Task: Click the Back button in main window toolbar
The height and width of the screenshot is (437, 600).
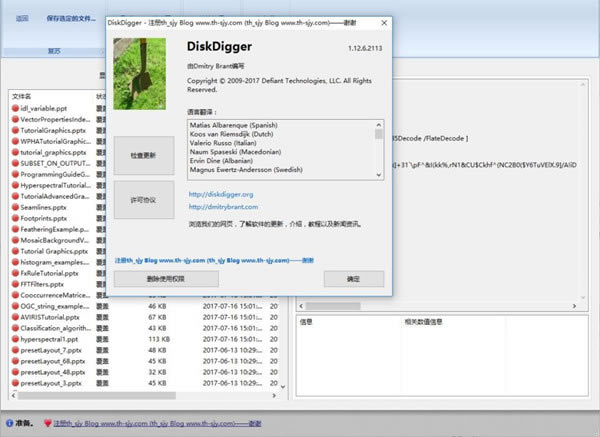Action: 22,18
